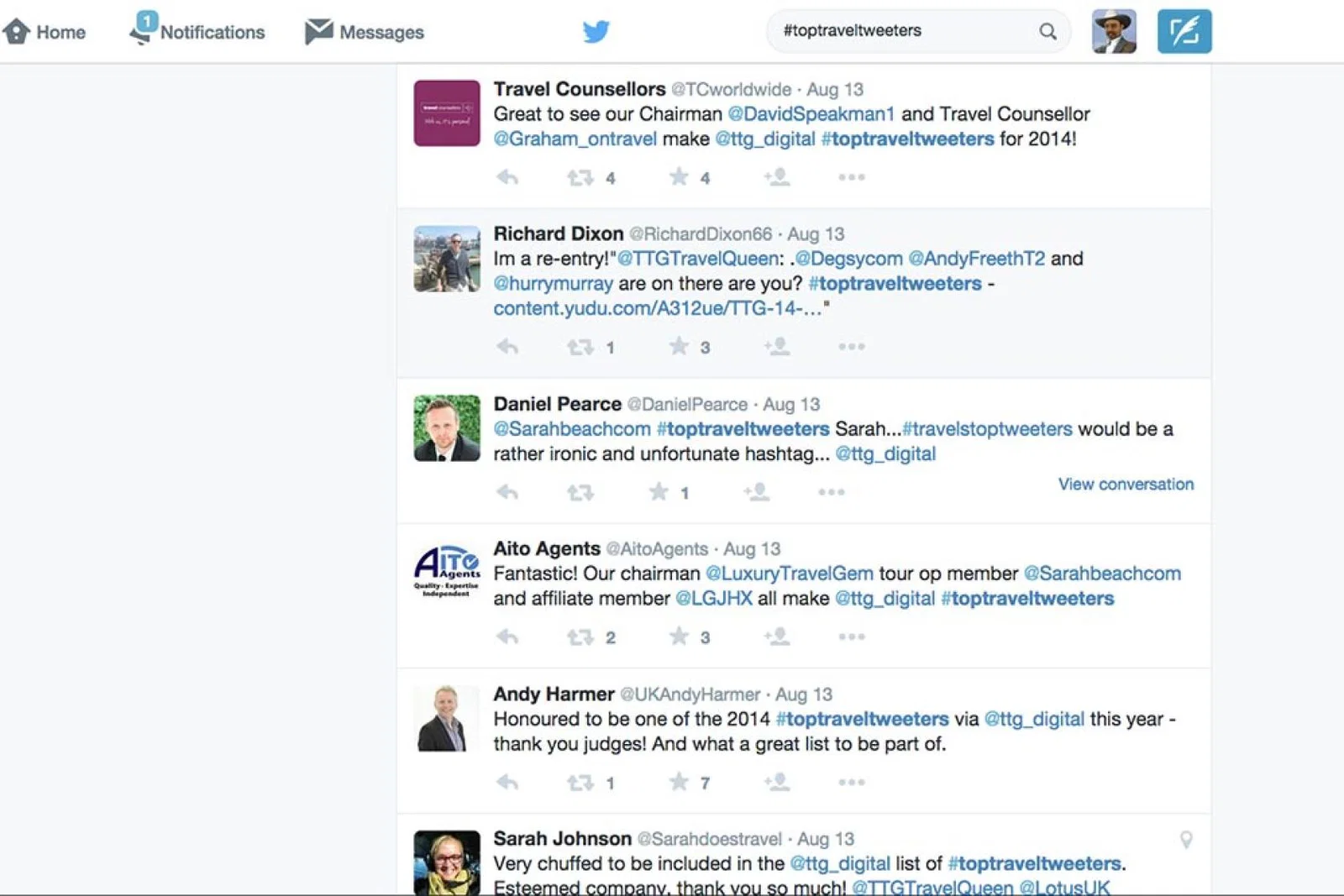
Task: Retweet the Andy Harmer tweet
Action: point(580,783)
